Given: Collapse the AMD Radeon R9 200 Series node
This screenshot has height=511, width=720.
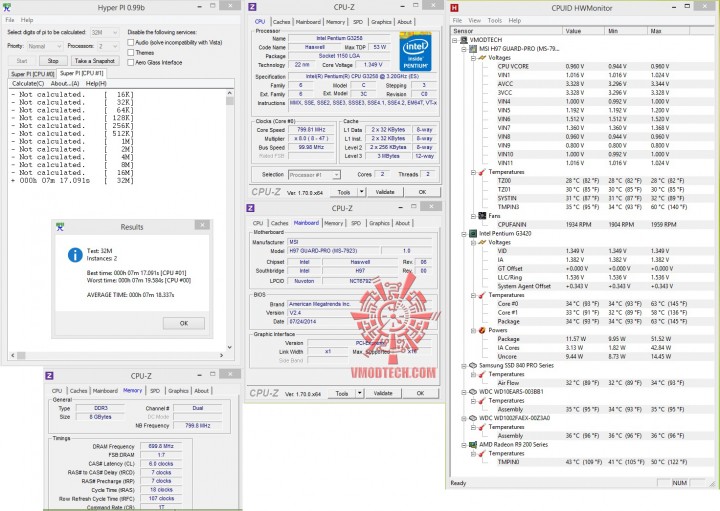Looking at the screenshot, I should point(464,444).
